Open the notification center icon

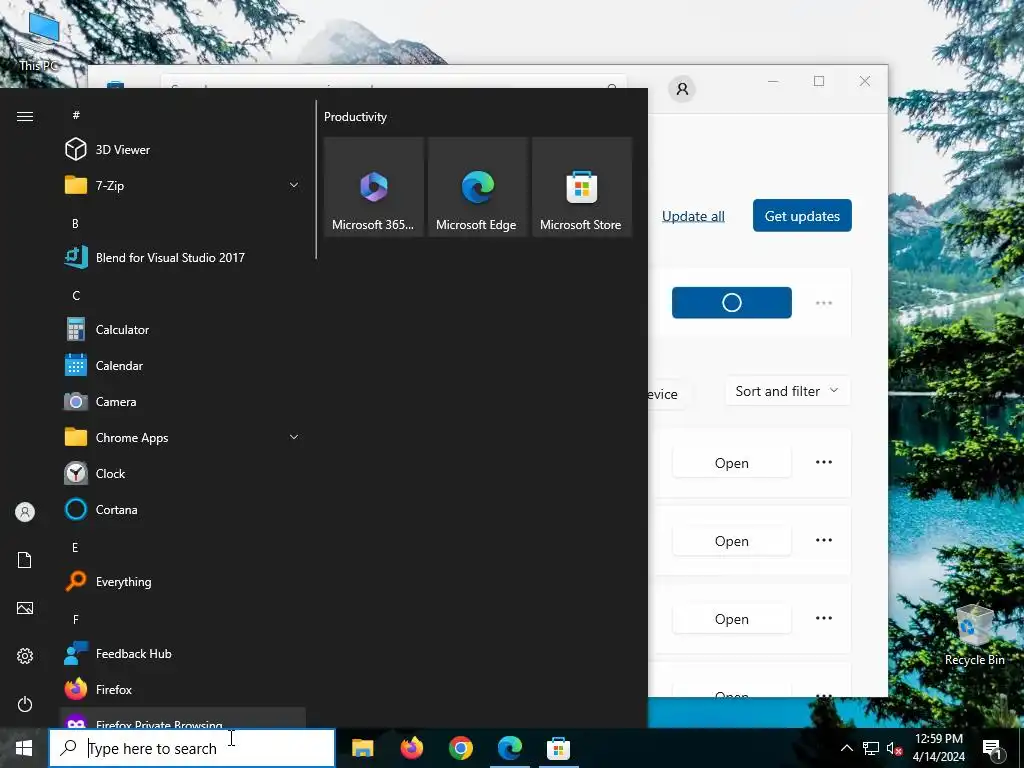click(x=992, y=748)
